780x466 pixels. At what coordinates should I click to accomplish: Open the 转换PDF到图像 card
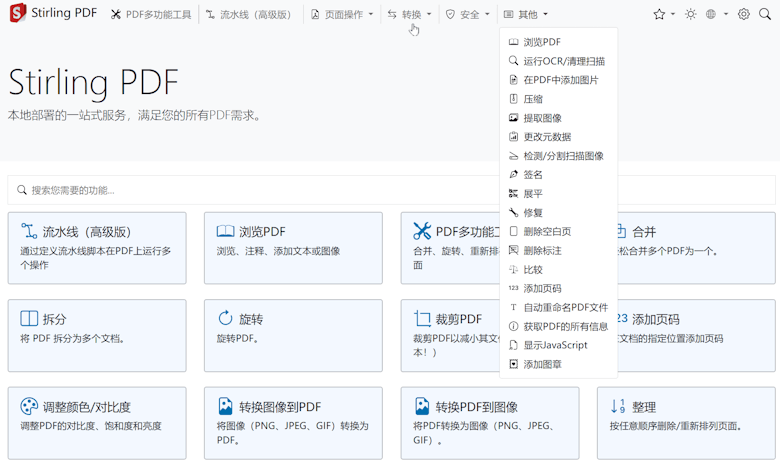tap(490, 423)
